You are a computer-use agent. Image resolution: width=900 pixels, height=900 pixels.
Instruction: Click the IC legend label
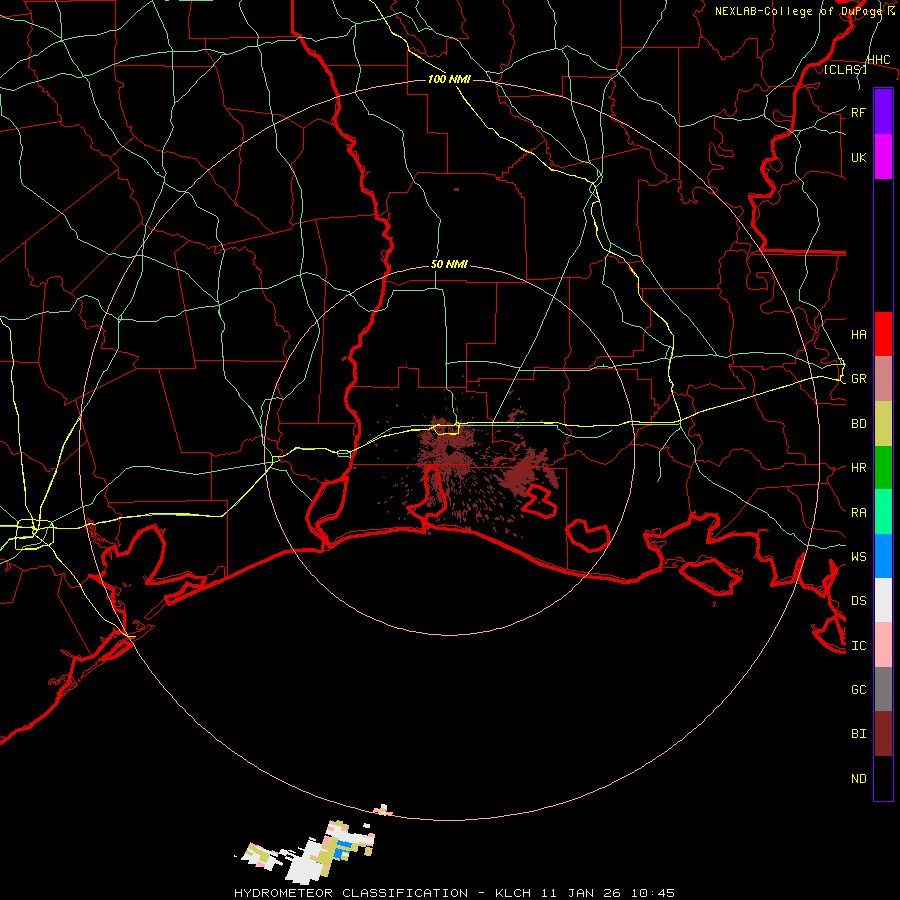point(858,645)
